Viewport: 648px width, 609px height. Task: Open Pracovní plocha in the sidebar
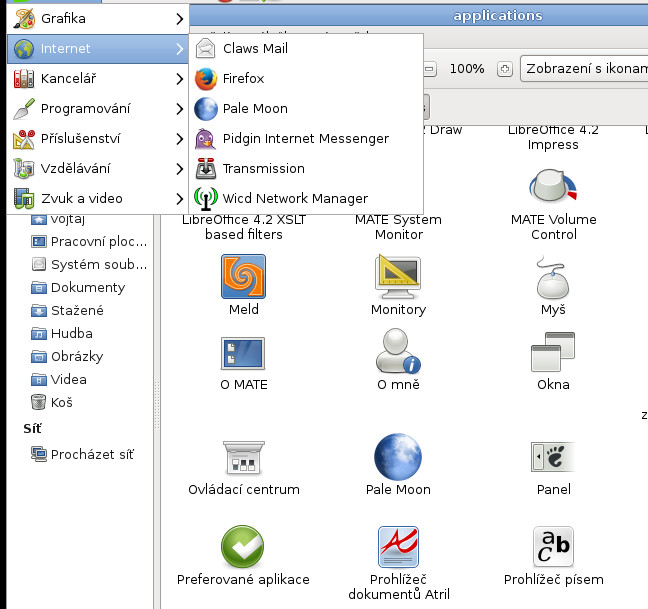89,242
